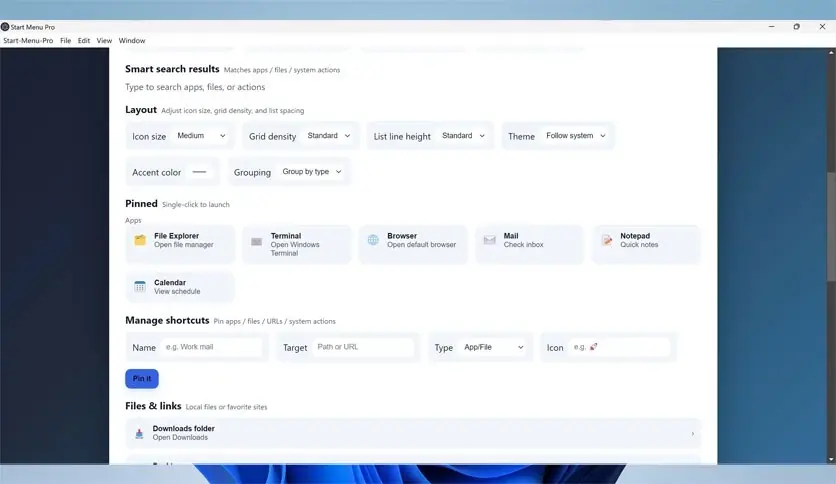Viewport: 836px width, 484px height.
Task: Open the Downloads folder row chevron
Action: click(x=692, y=433)
